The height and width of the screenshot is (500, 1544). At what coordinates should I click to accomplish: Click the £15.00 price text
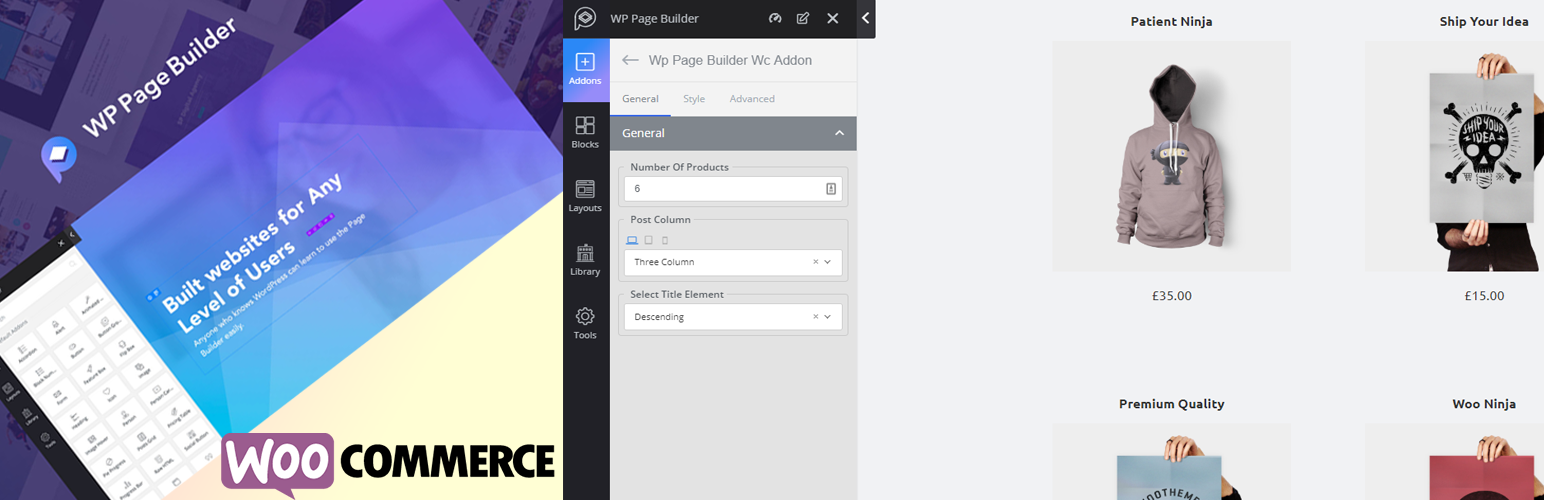tap(1484, 296)
